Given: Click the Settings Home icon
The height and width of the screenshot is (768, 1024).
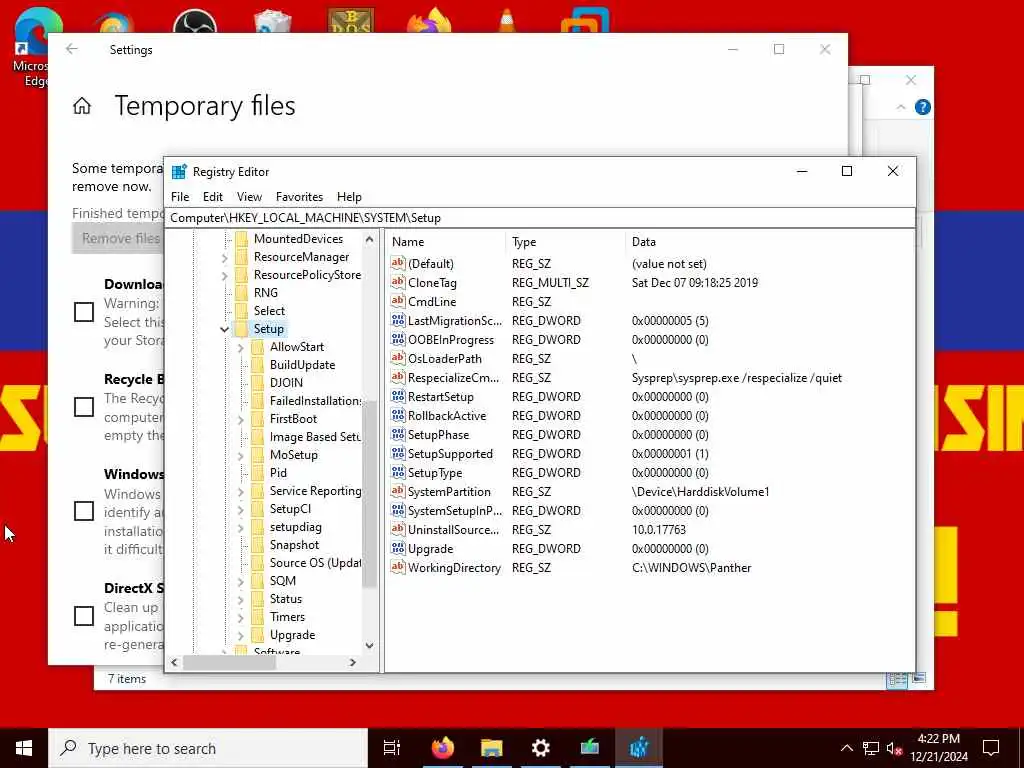Looking at the screenshot, I should (x=82, y=106).
